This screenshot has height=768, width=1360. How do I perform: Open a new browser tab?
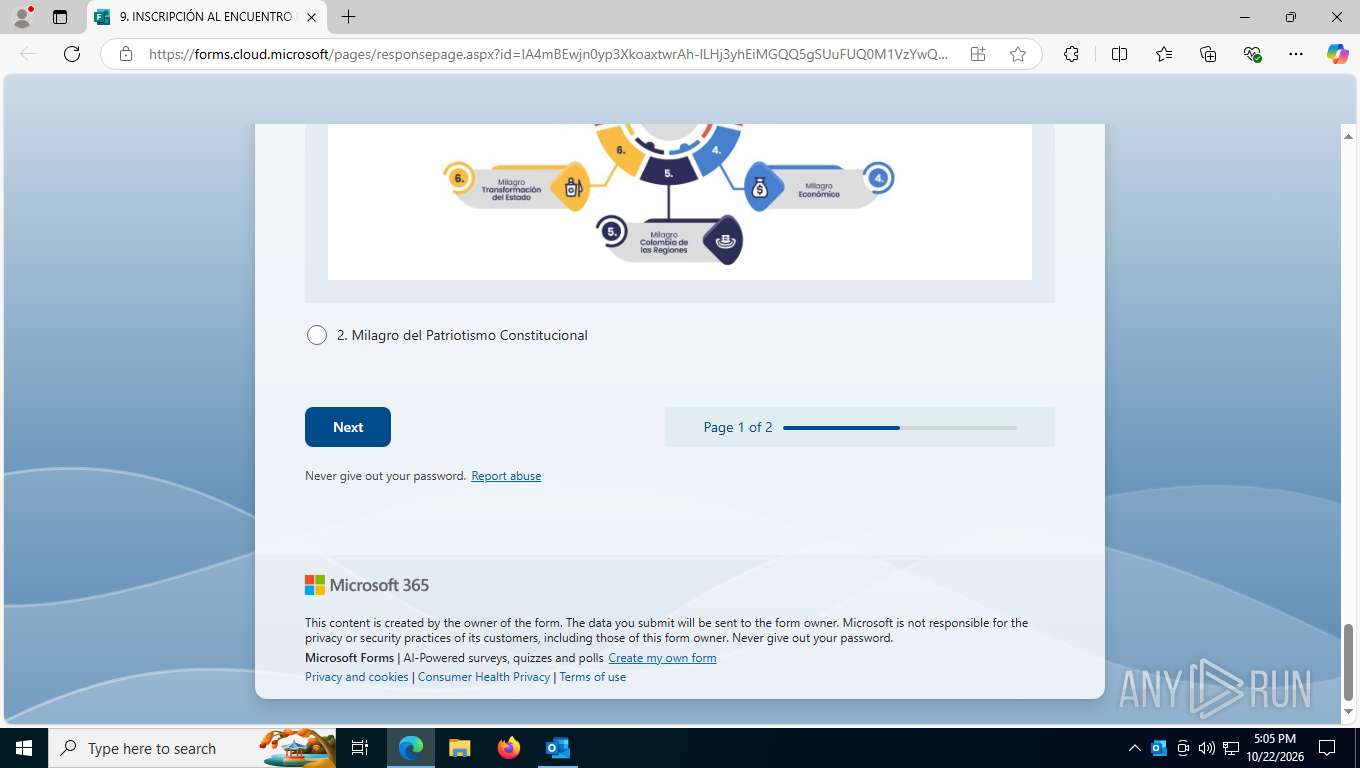pyautogui.click(x=348, y=17)
